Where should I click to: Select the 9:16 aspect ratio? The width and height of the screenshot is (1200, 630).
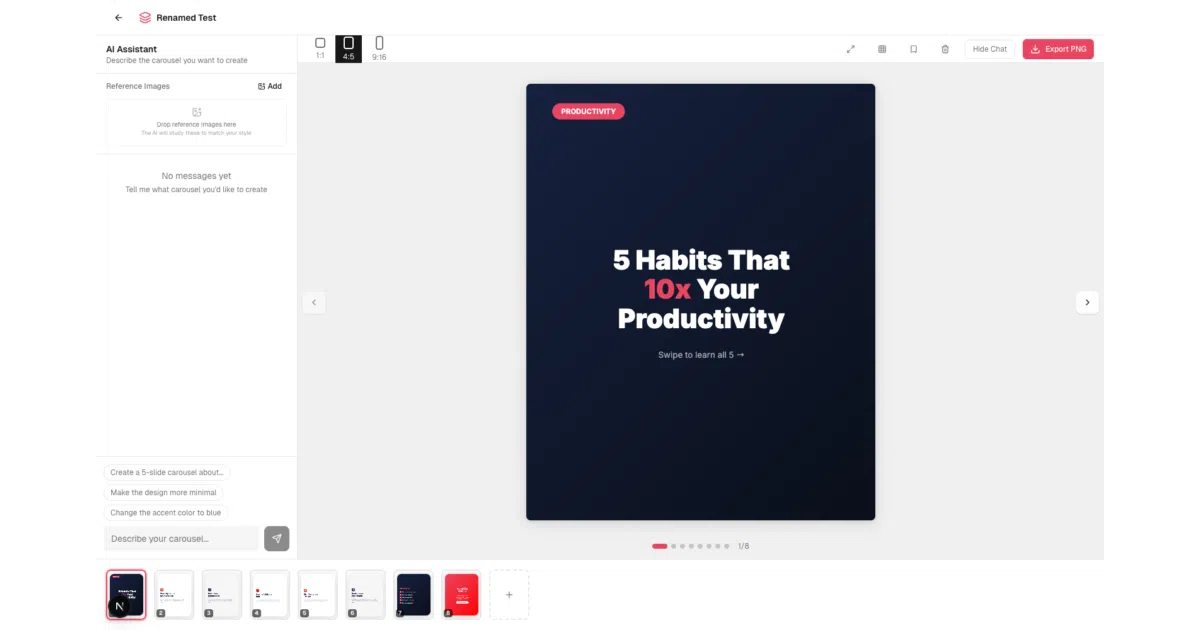[379, 48]
